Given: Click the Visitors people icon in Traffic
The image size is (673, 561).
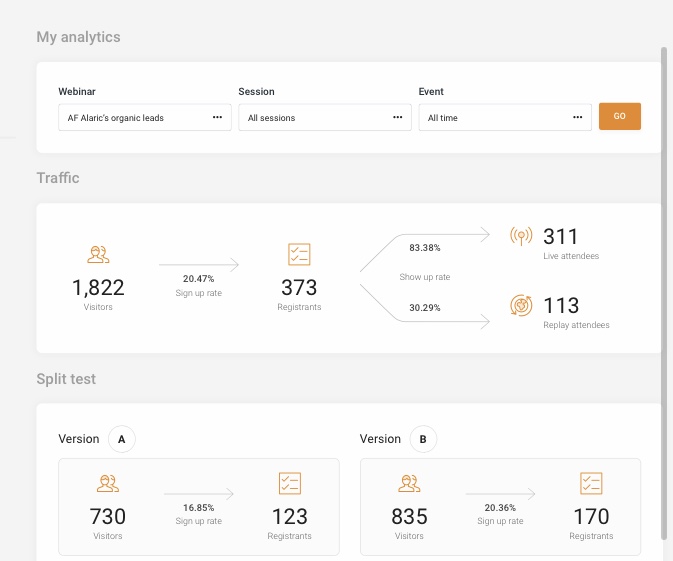Looking at the screenshot, I should (98, 254).
